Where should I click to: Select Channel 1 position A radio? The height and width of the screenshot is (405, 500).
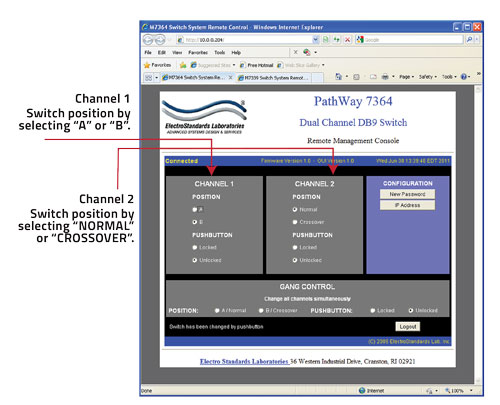195,209
